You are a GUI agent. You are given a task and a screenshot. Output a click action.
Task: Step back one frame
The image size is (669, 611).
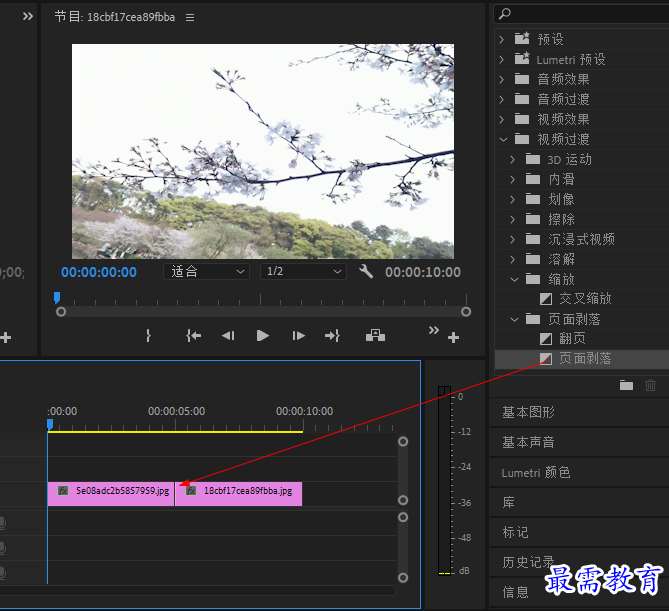[x=228, y=336]
